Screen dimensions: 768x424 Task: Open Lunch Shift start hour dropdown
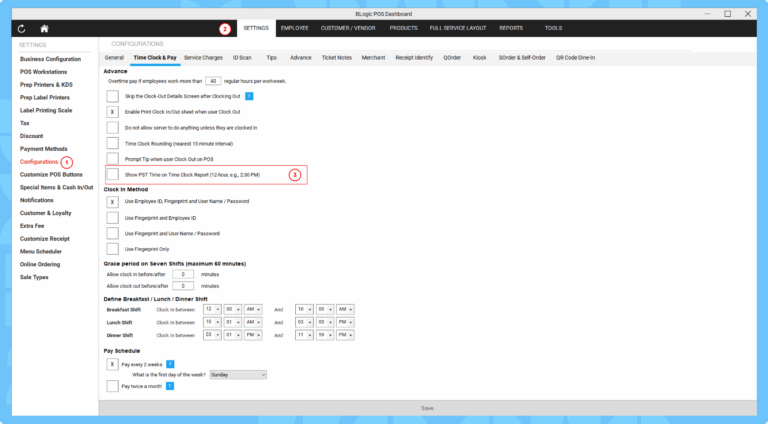point(212,322)
